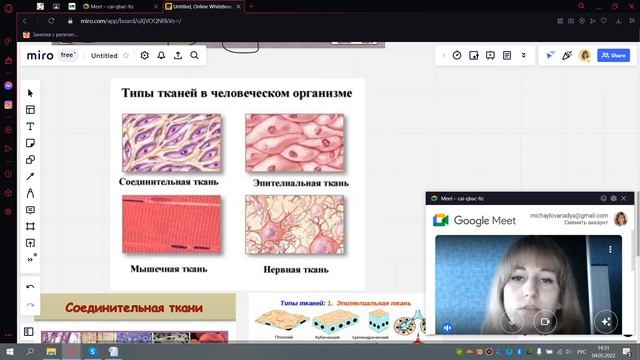
Task: Select the Sticky note tool
Action: 30,143
